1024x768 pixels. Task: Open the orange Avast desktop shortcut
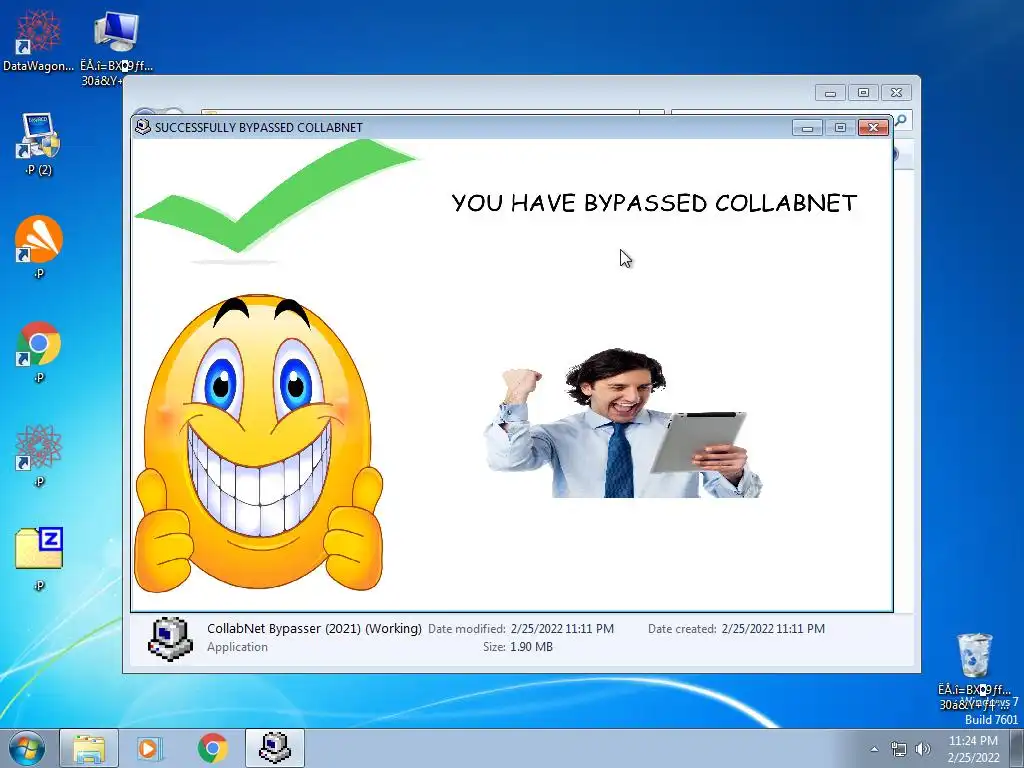click(x=39, y=247)
